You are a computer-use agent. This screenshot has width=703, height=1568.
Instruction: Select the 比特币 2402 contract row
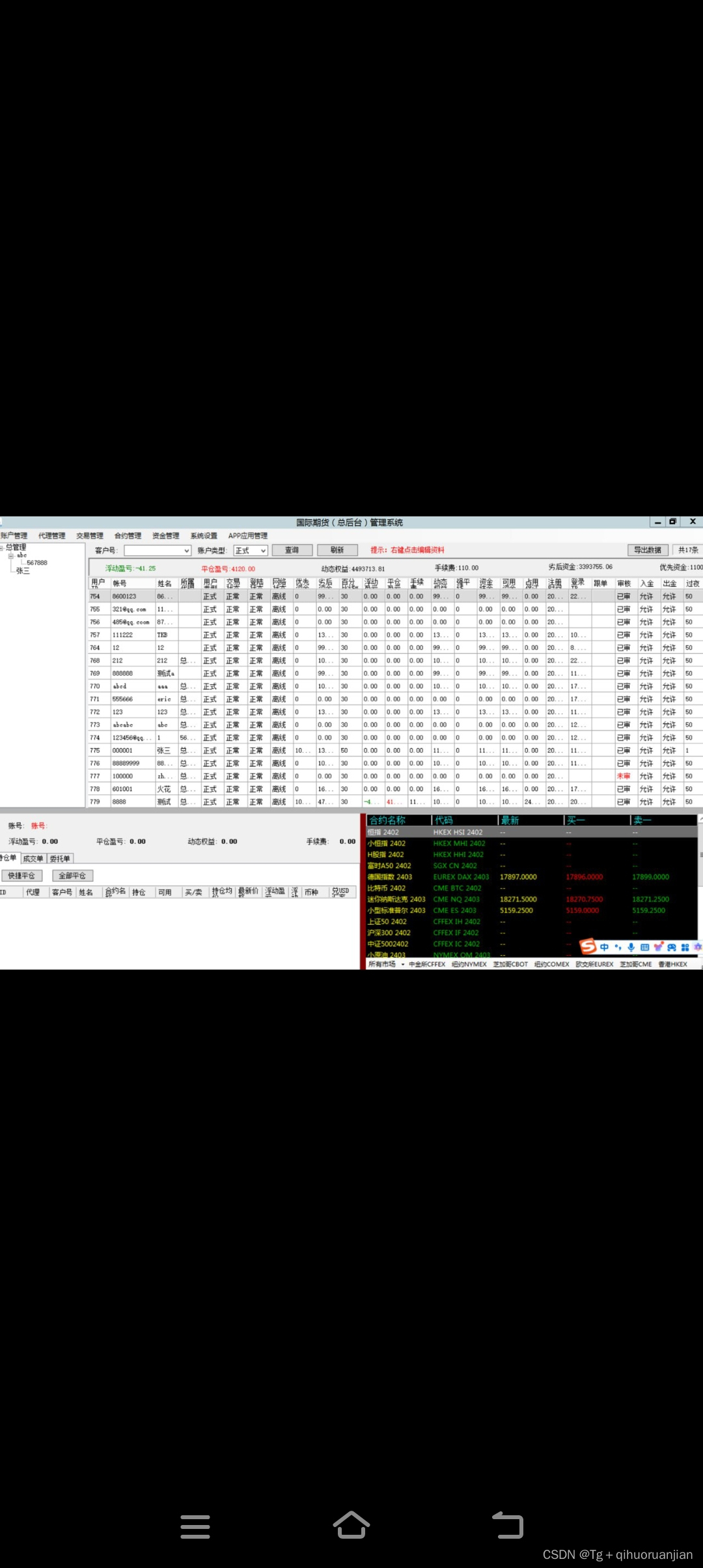pyautogui.click(x=531, y=888)
